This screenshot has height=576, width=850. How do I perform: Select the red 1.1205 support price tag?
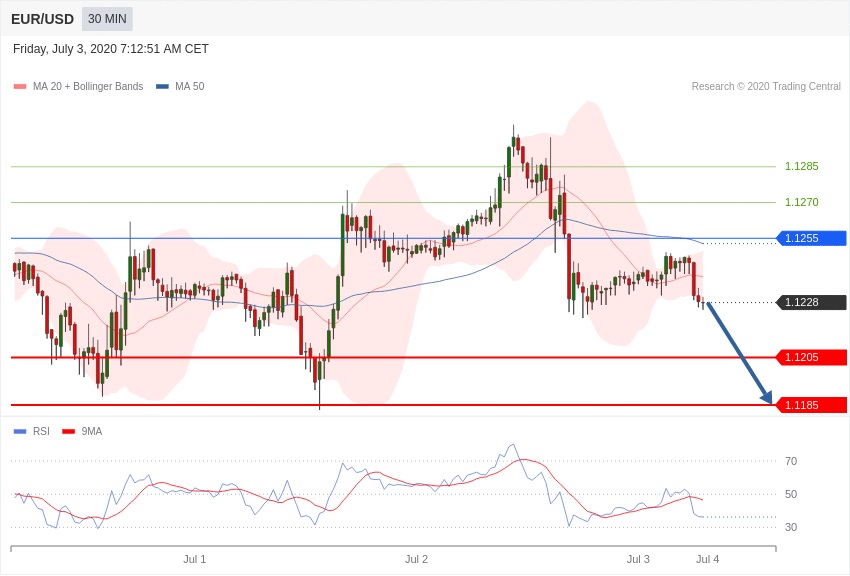811,357
